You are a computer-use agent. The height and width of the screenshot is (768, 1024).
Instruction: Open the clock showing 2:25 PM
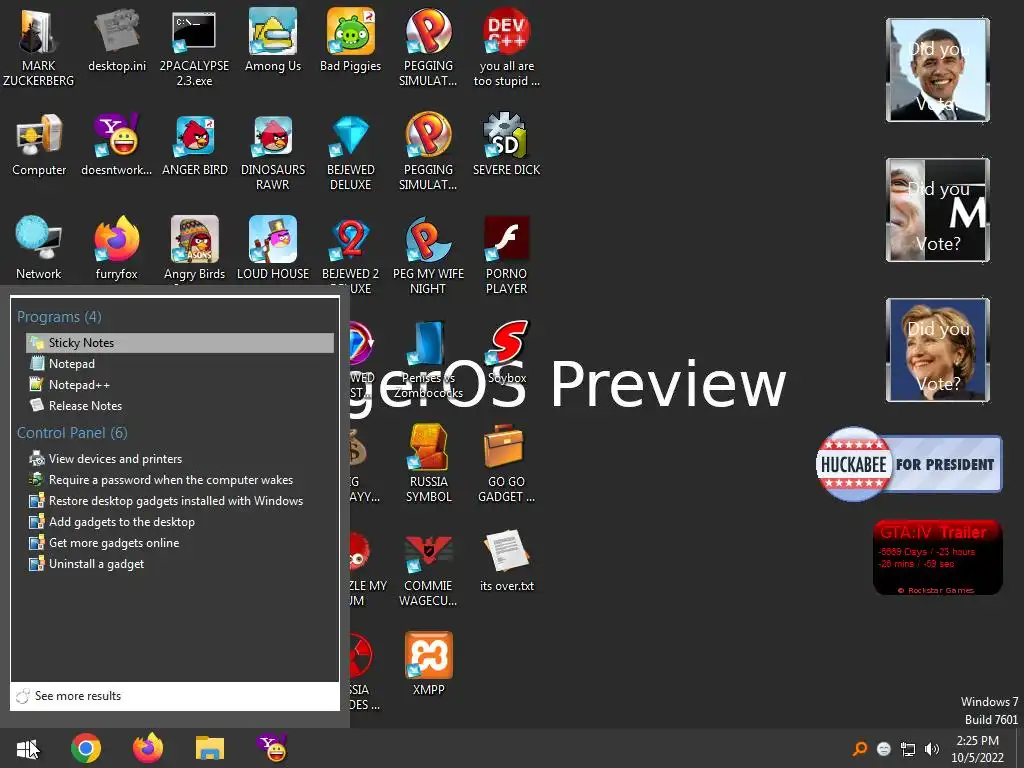click(x=978, y=749)
